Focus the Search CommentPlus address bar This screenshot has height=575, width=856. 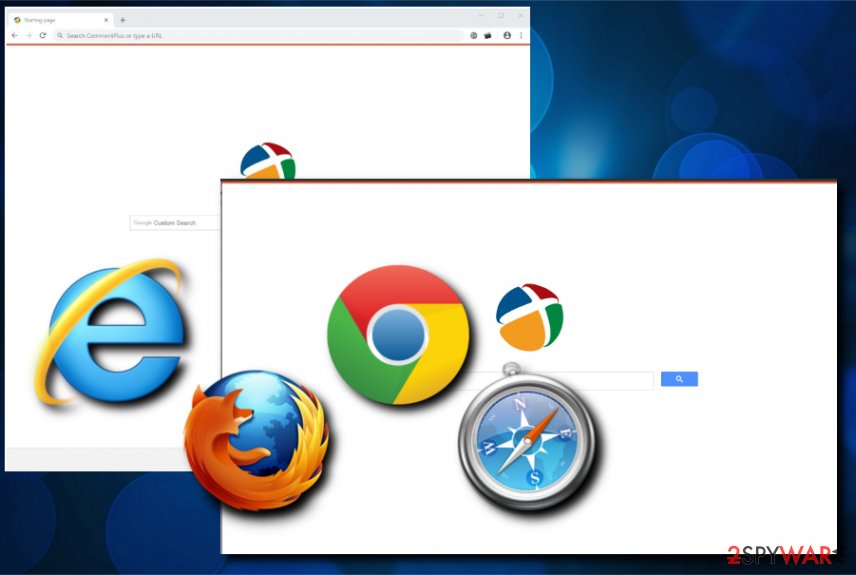[259, 35]
